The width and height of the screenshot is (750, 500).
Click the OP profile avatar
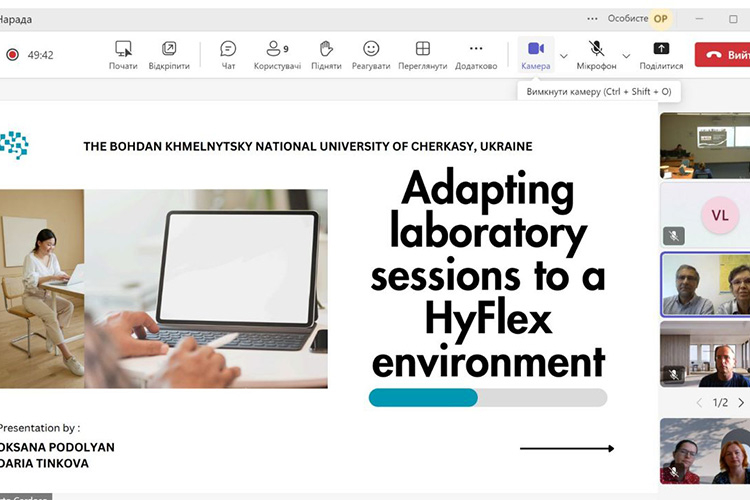point(660,18)
